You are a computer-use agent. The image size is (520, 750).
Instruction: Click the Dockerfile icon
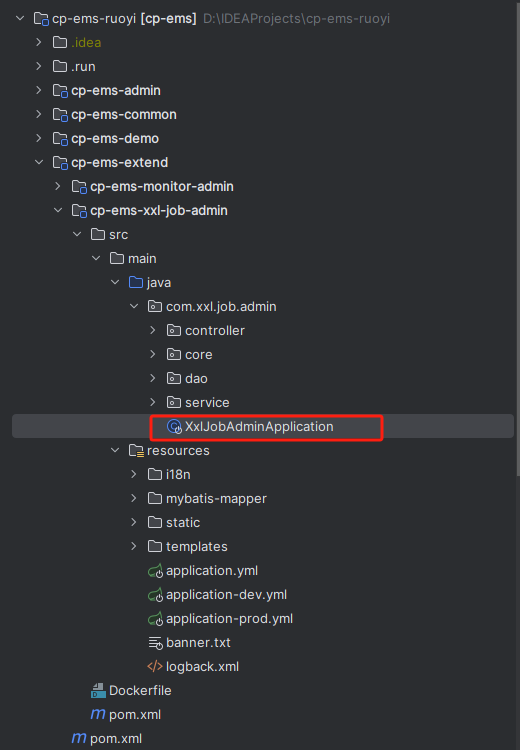[98, 690]
